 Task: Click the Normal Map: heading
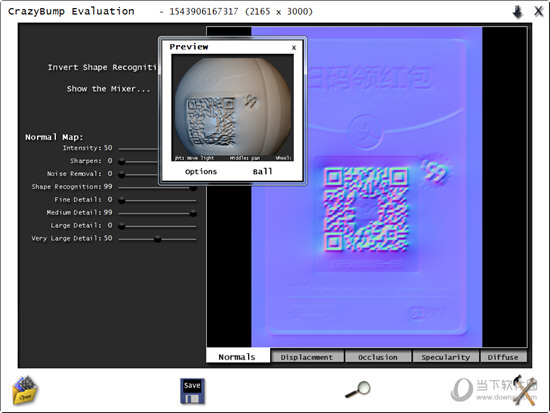point(54,137)
